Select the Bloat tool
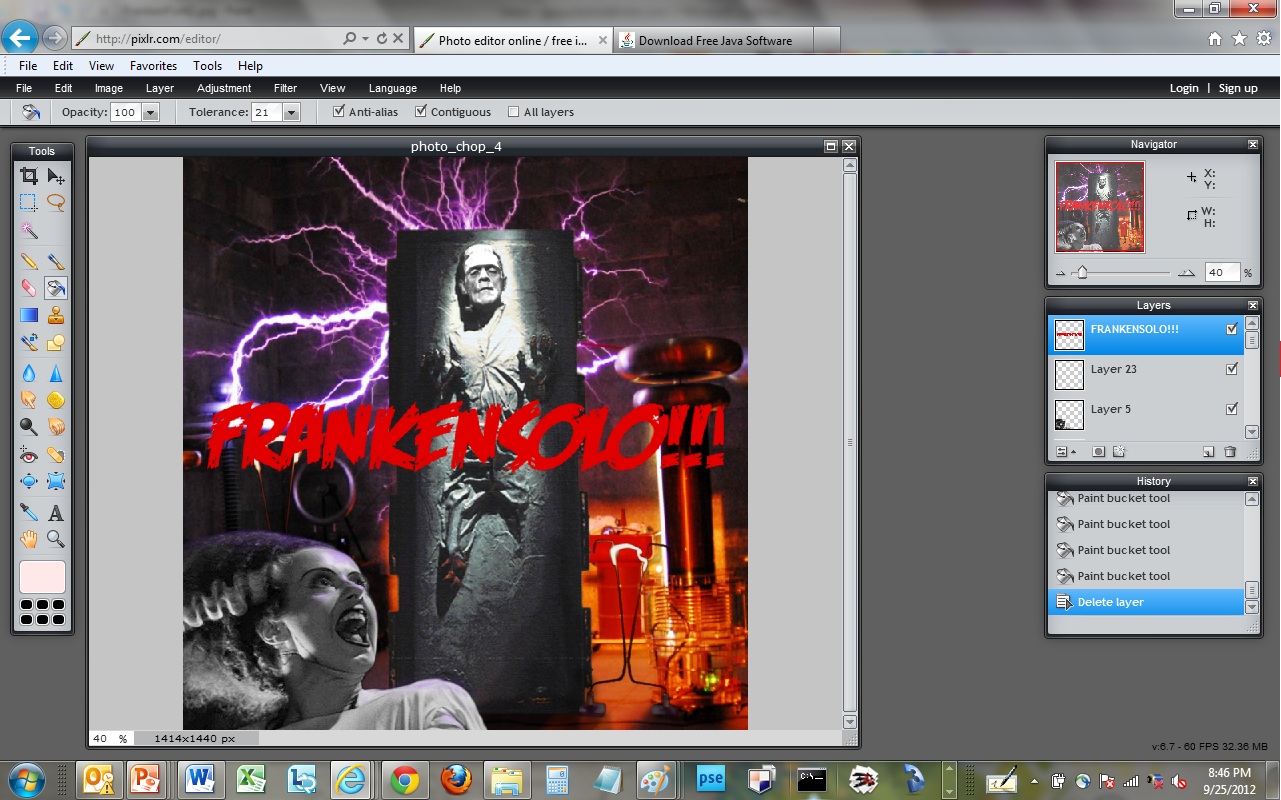This screenshot has height=800, width=1281. coord(29,481)
